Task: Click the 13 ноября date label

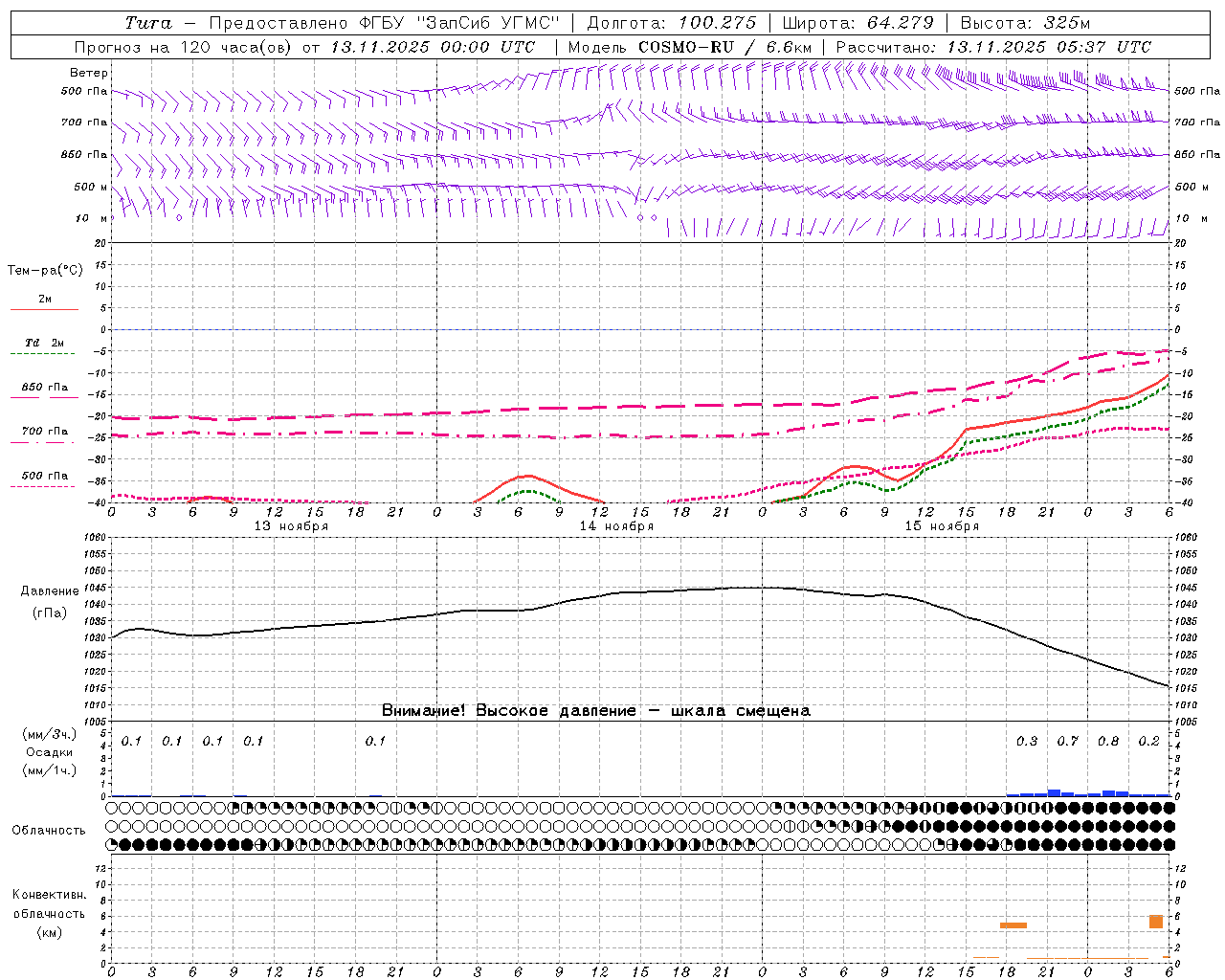Action: pyautogui.click(x=291, y=526)
